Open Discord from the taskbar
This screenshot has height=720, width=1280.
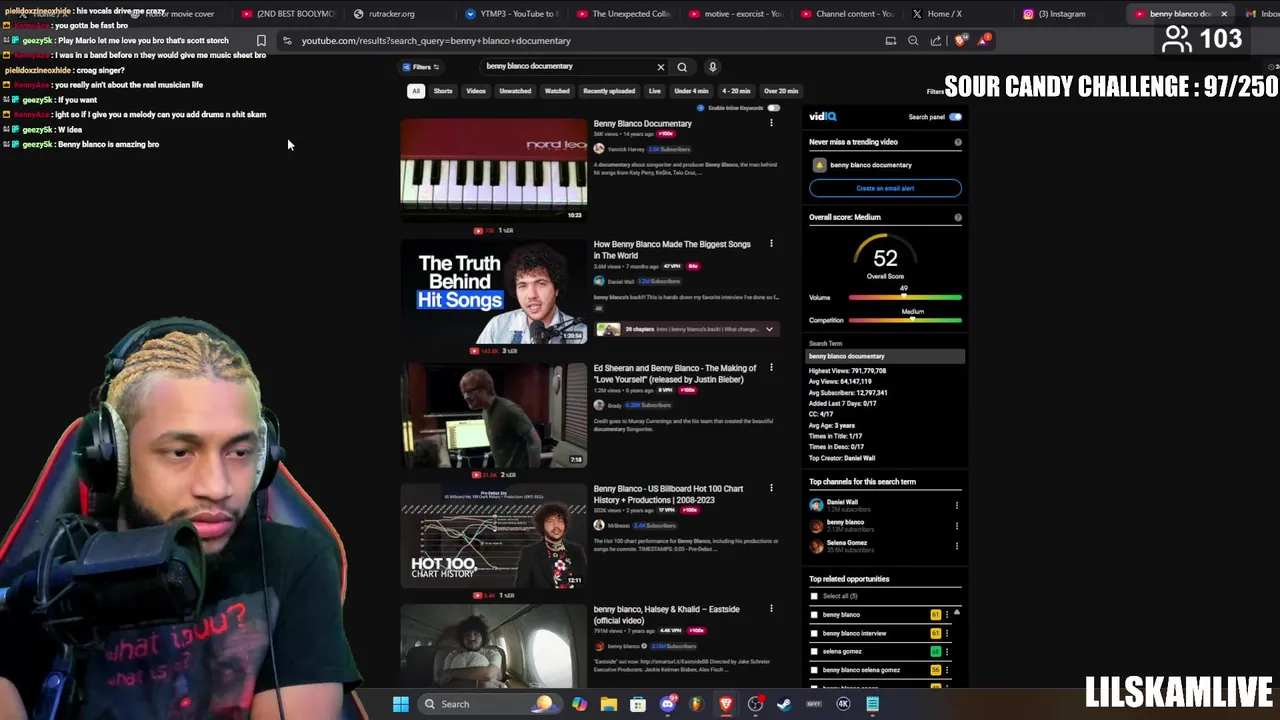[x=668, y=704]
